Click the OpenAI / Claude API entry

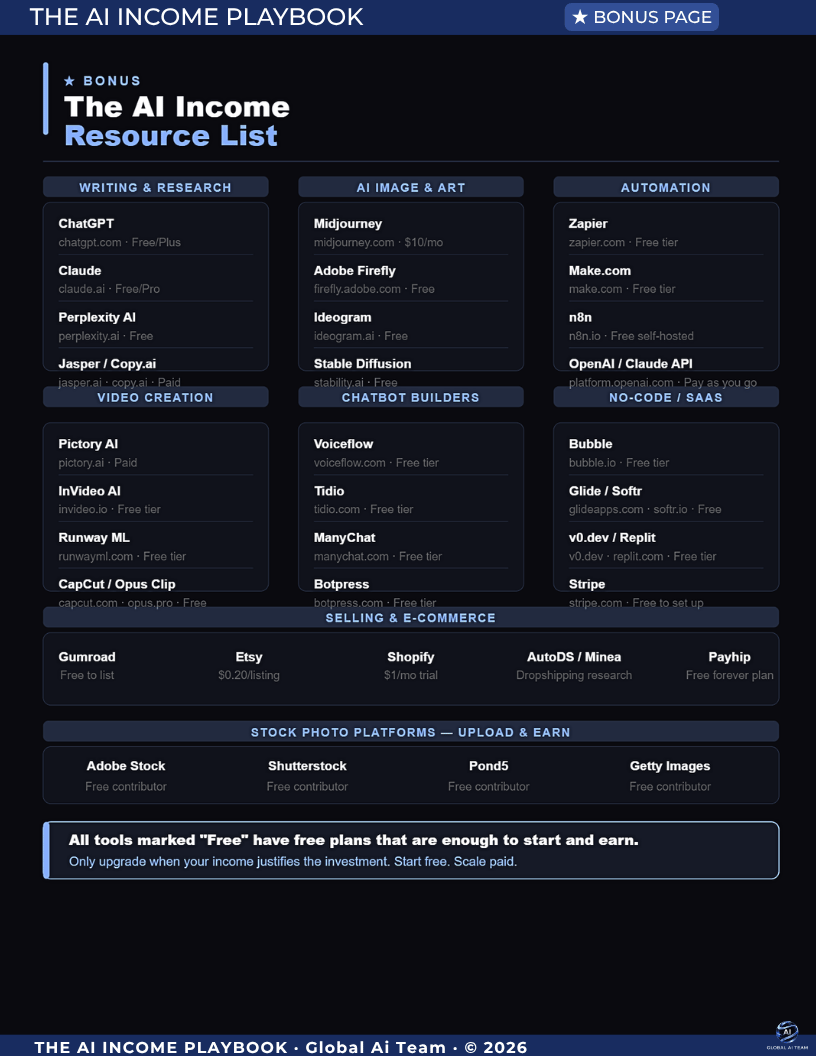tap(631, 364)
